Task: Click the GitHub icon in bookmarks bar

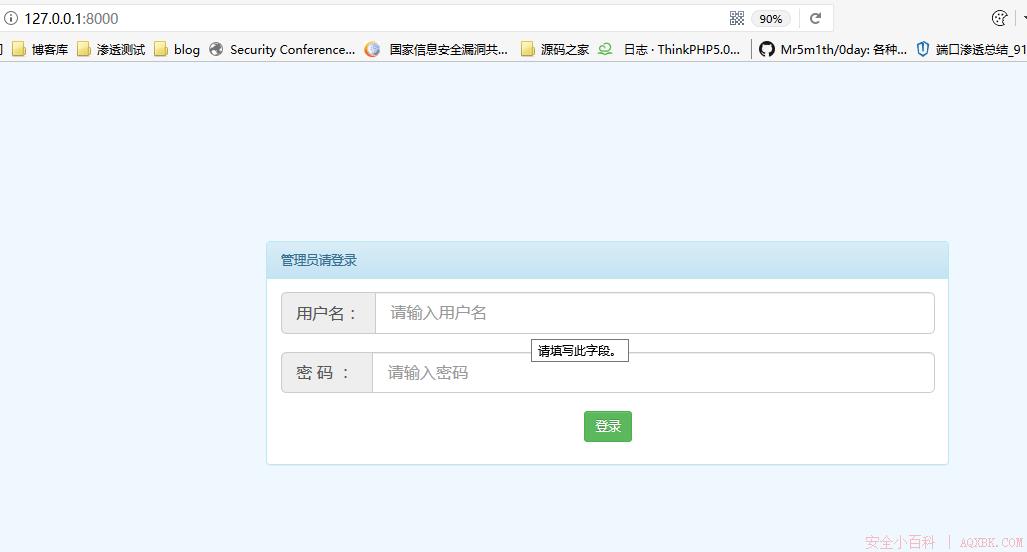Action: click(x=766, y=49)
